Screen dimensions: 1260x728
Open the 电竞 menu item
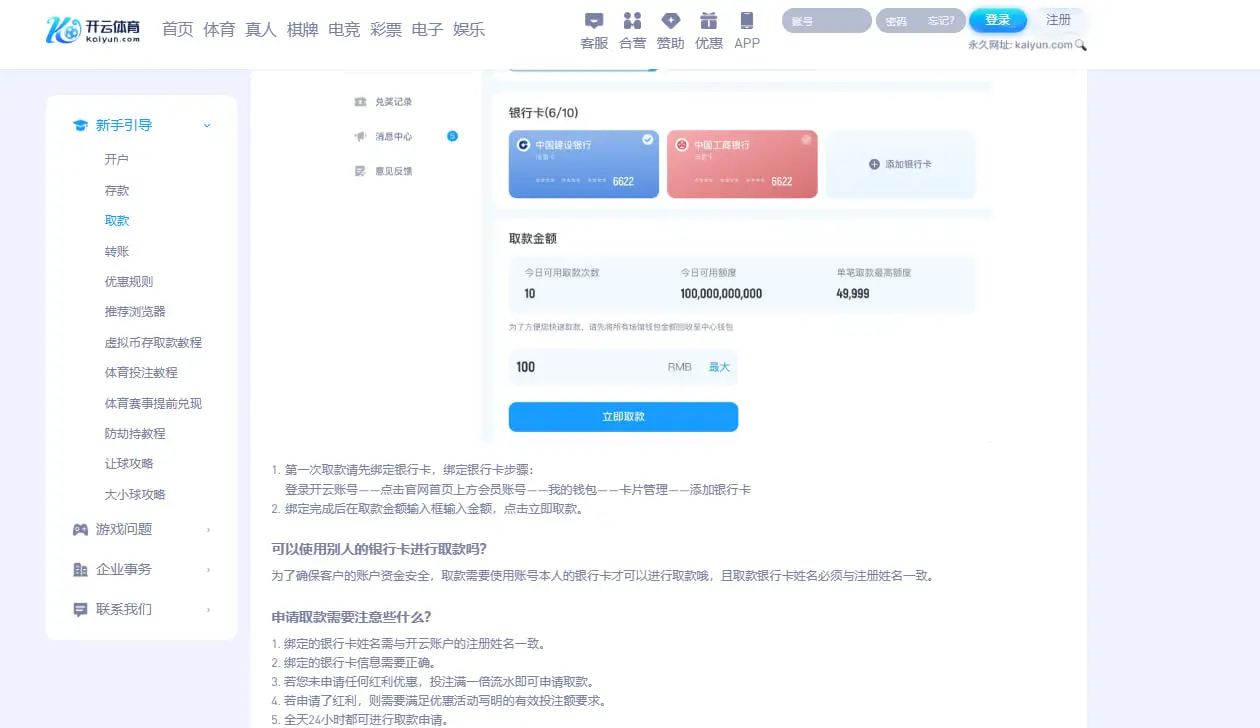tap(343, 30)
